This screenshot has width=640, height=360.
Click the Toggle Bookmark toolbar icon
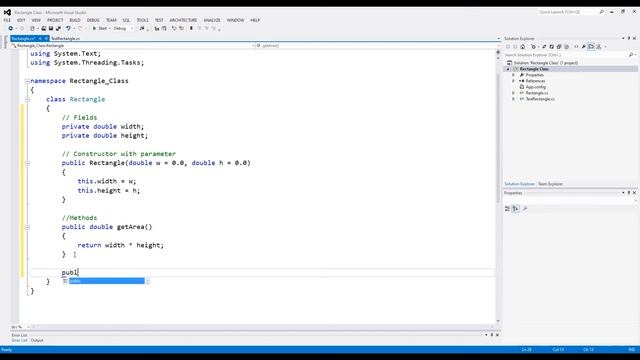tap(191, 29)
